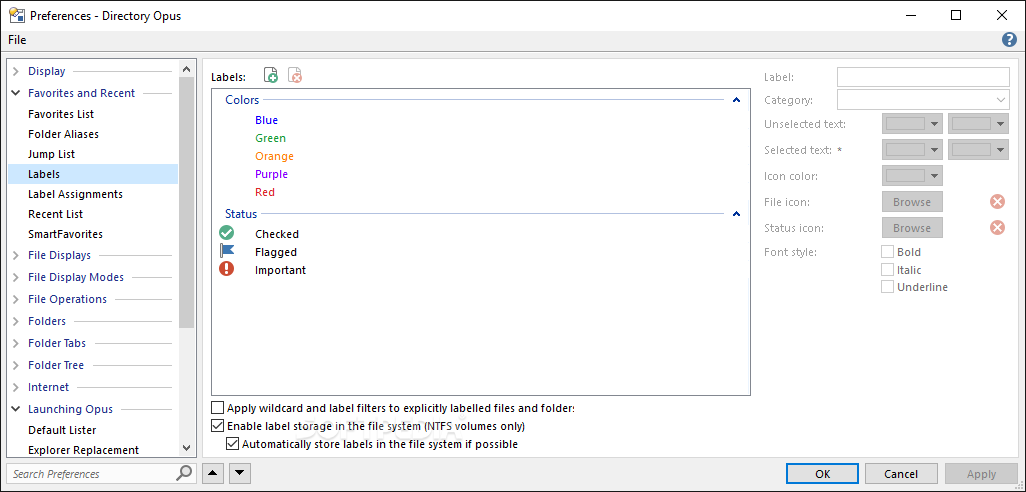Open the Favorites List page
The width and height of the screenshot is (1026, 492).
[61, 114]
